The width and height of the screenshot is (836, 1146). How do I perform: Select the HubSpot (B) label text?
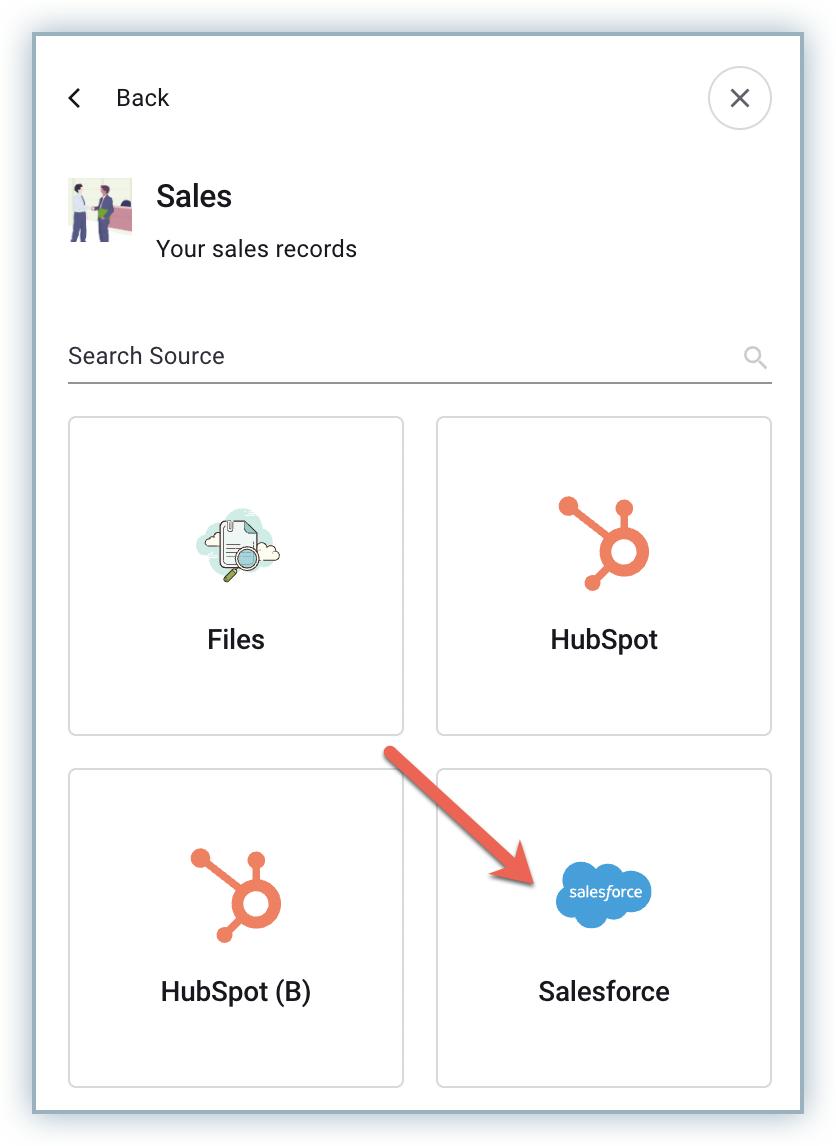[x=236, y=991]
